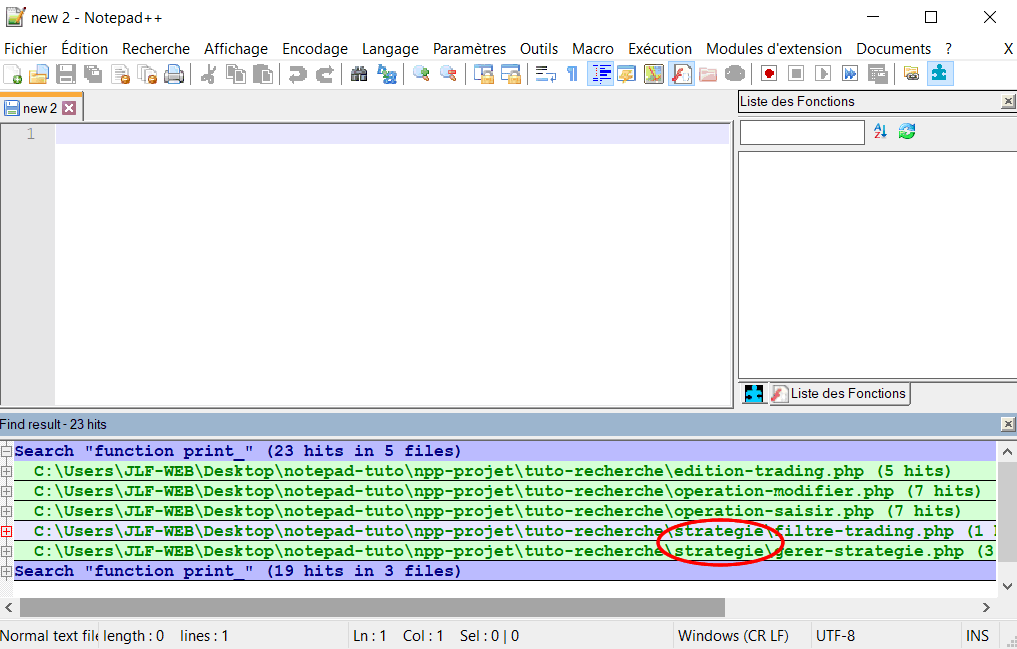
Task: Click the Undo arrow icon
Action: click(x=297, y=74)
